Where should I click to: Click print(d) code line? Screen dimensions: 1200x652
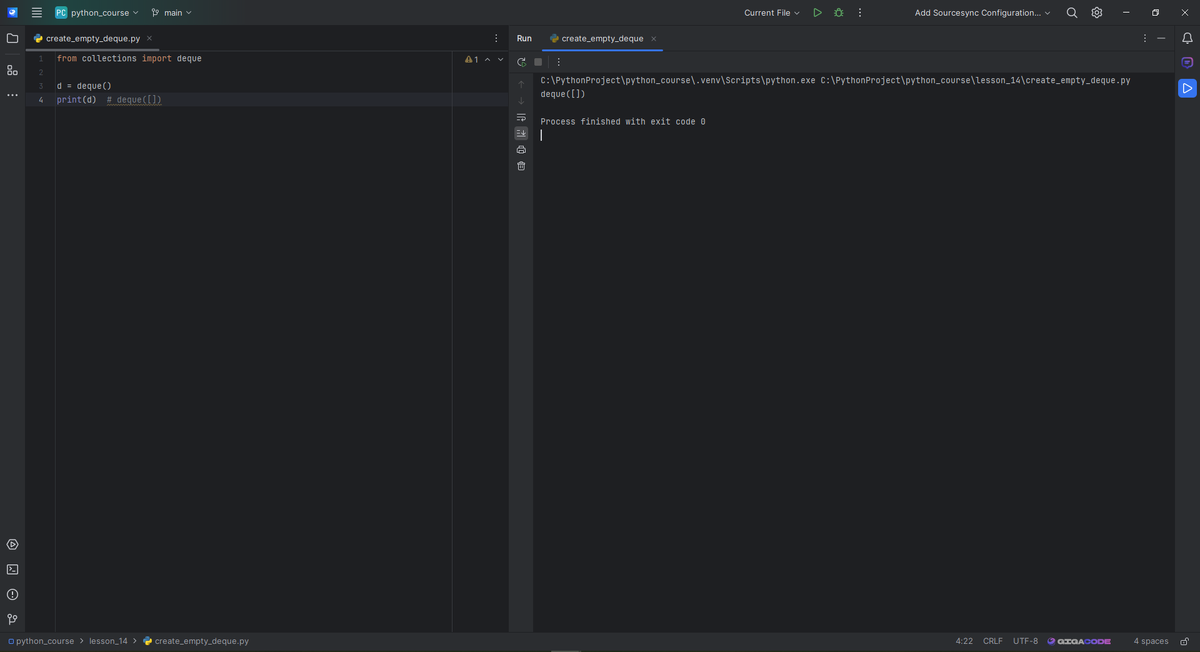(x=76, y=100)
